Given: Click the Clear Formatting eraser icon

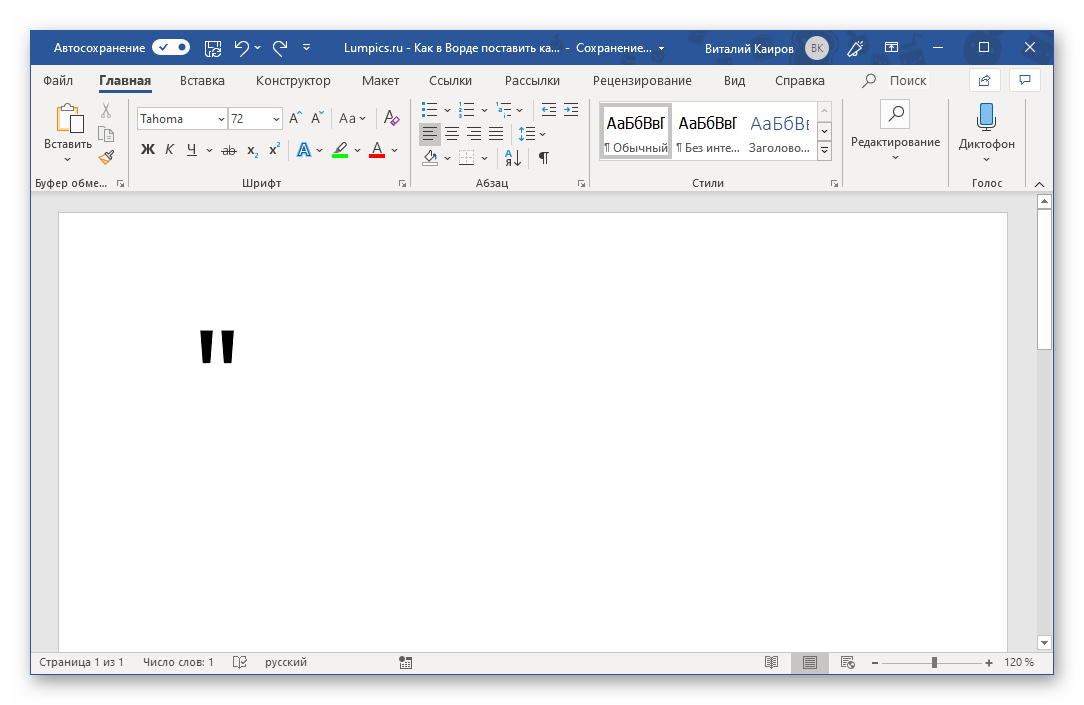Looking at the screenshot, I should coord(392,118).
